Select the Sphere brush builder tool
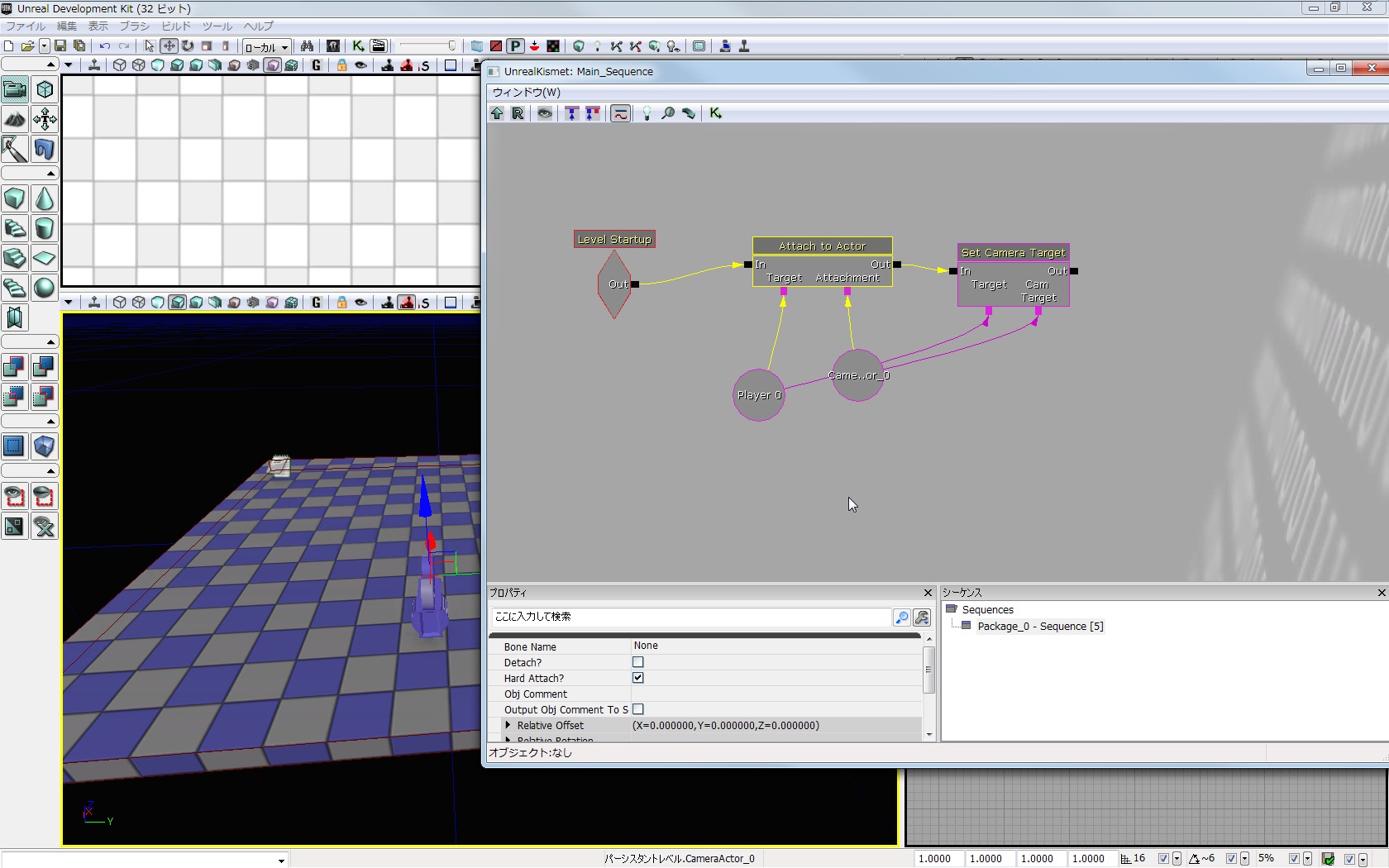Viewport: 1389px width, 868px height. (x=44, y=288)
